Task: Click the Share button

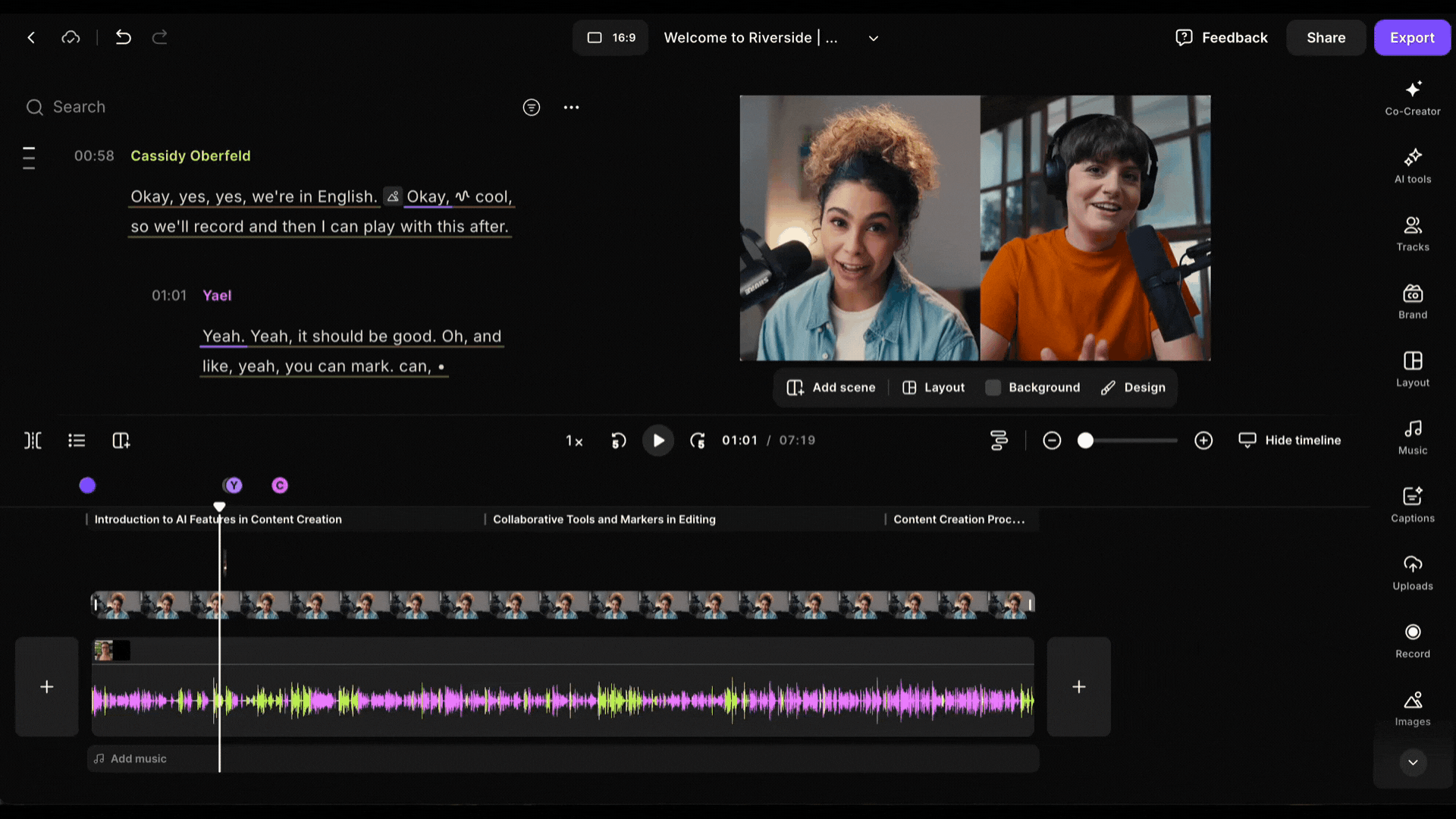Action: 1326,38
